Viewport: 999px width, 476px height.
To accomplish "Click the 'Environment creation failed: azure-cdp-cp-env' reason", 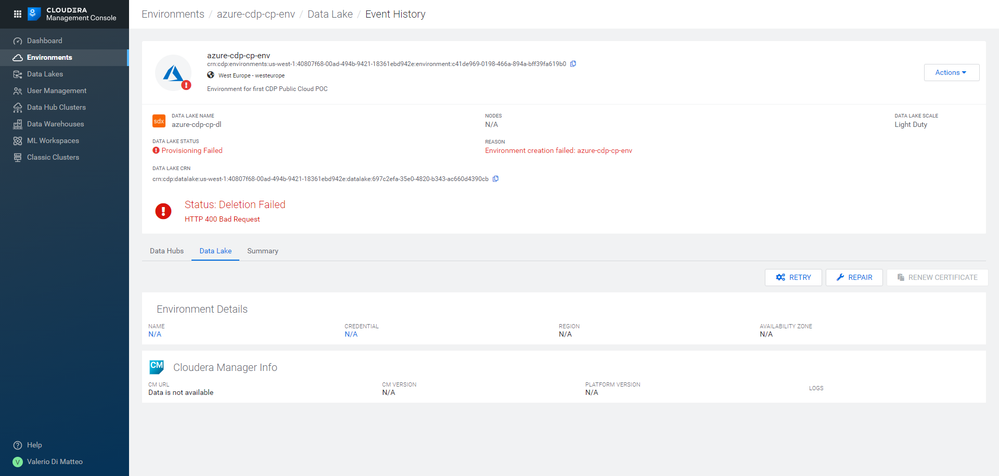I will click(x=558, y=150).
